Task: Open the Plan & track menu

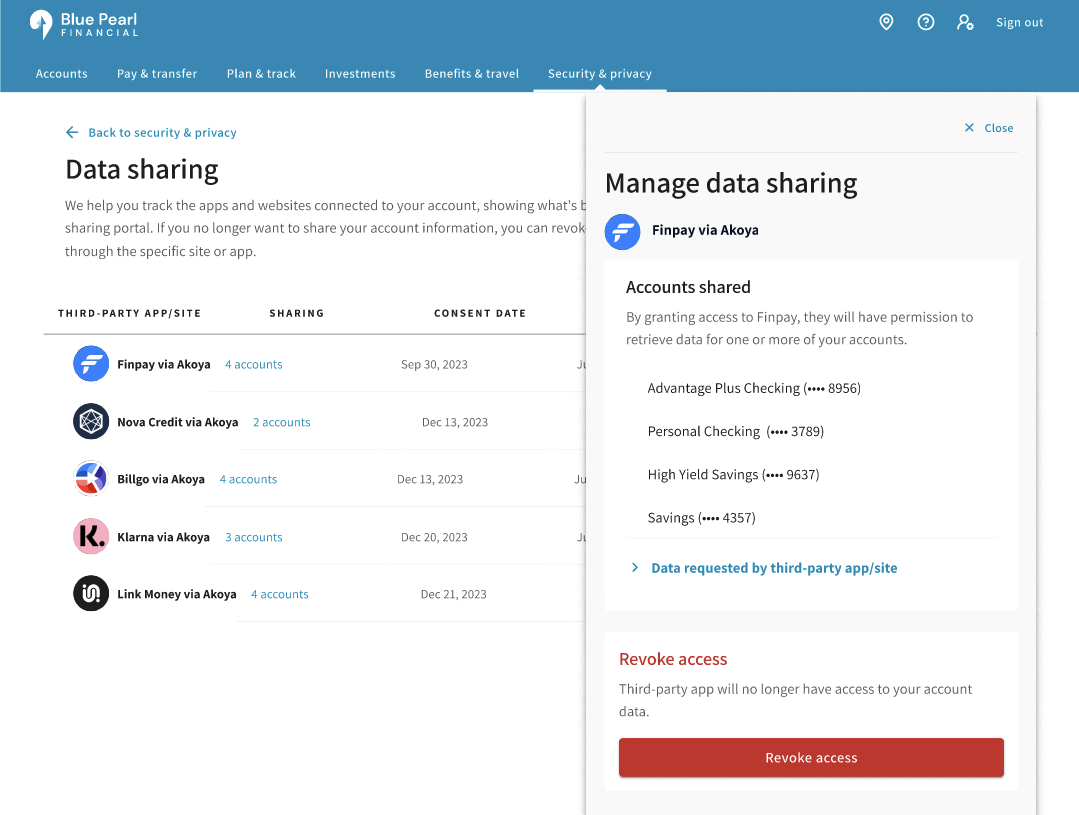Action: pos(261,74)
